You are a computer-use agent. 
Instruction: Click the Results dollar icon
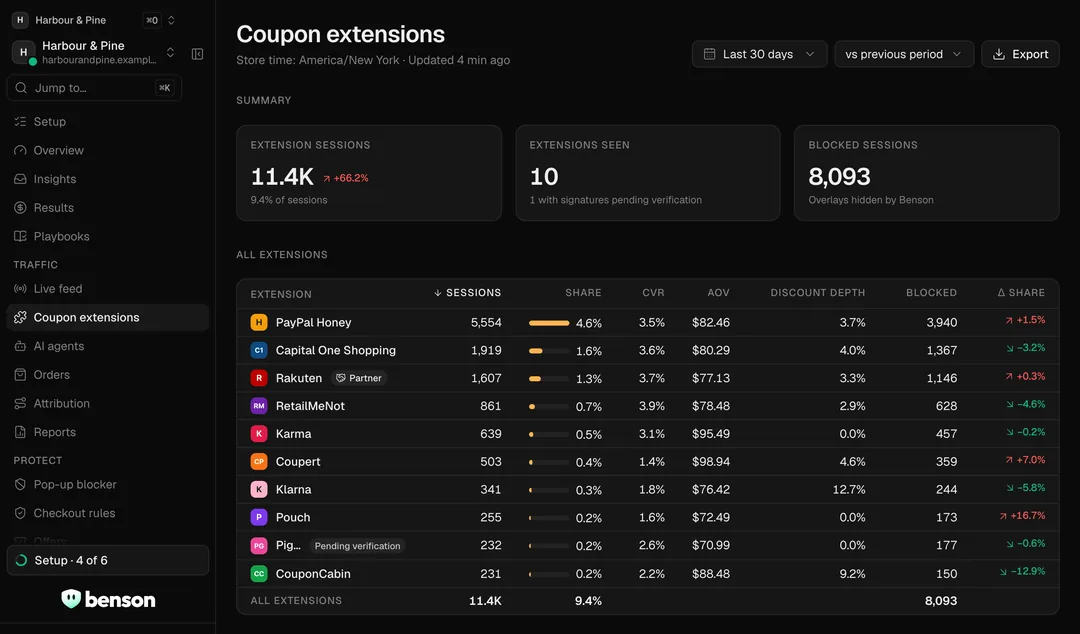tap(20, 207)
